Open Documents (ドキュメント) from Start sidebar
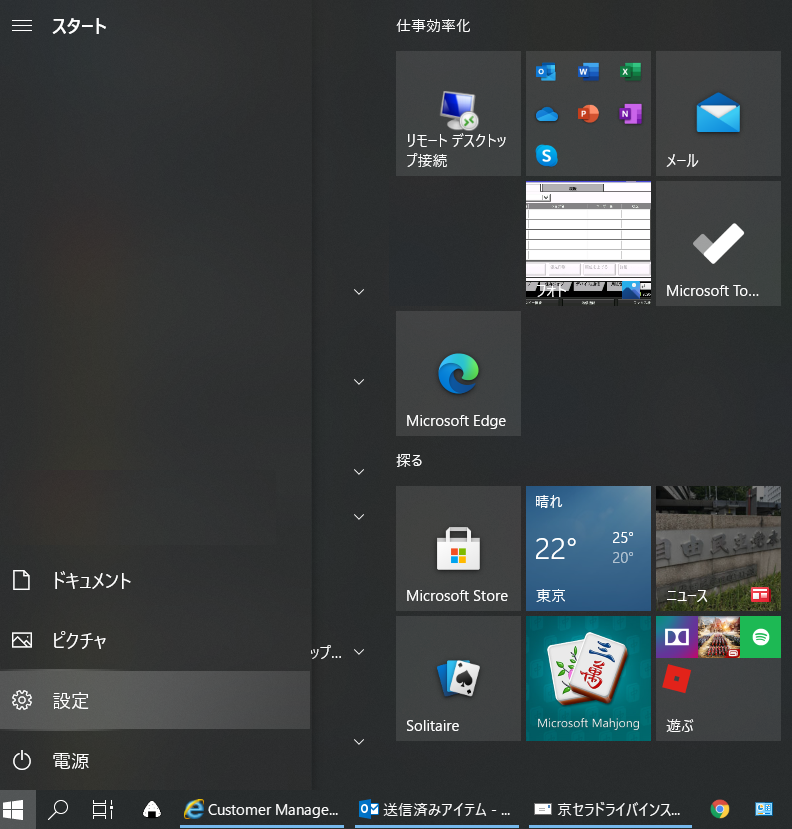Screen dimensions: 792x829 [155, 581]
